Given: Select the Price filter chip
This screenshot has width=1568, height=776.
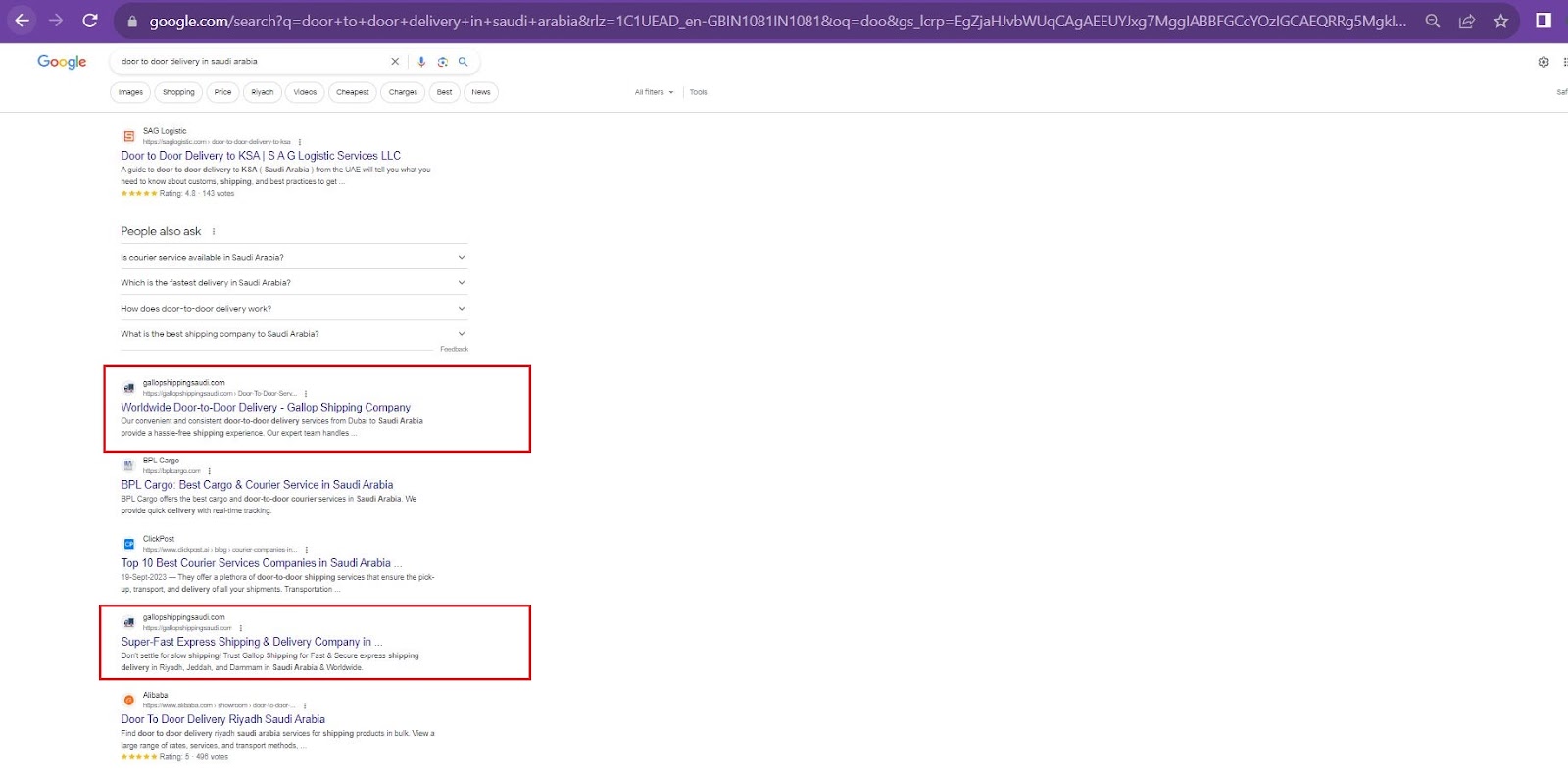Looking at the screenshot, I should point(223,92).
